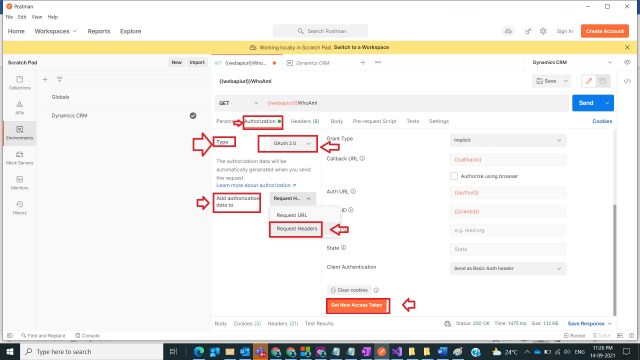Open the Environments sidebar panel
The height and width of the screenshot is (360, 640).
19,133
